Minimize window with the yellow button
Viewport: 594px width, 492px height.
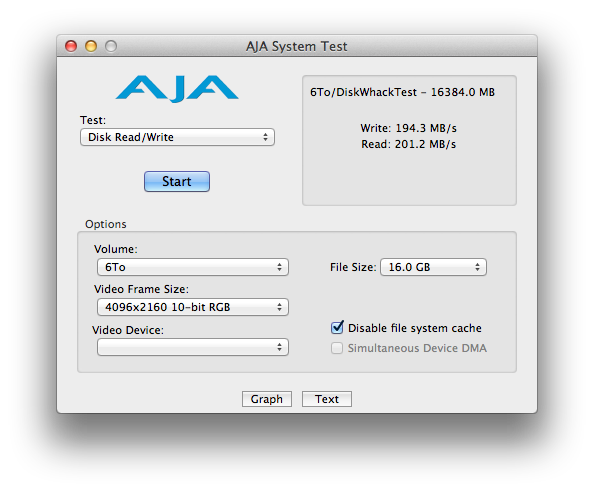91,46
